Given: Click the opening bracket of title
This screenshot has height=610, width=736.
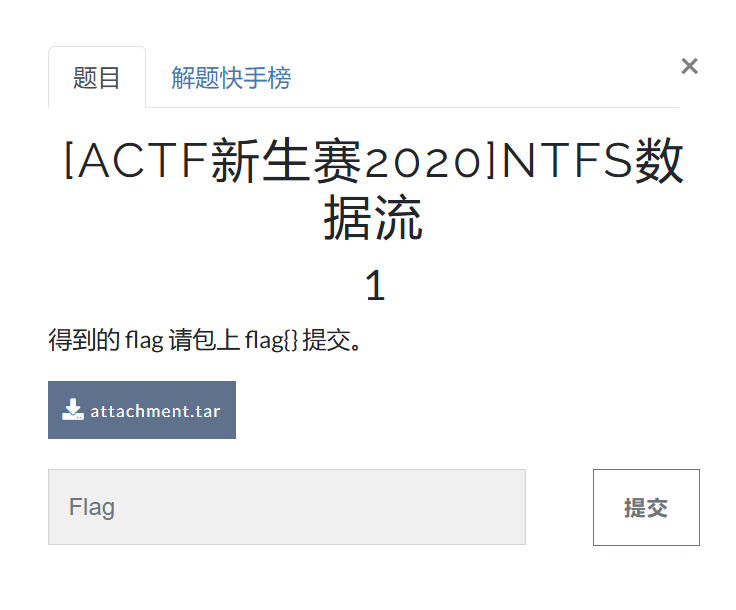Looking at the screenshot, I should tap(69, 160).
